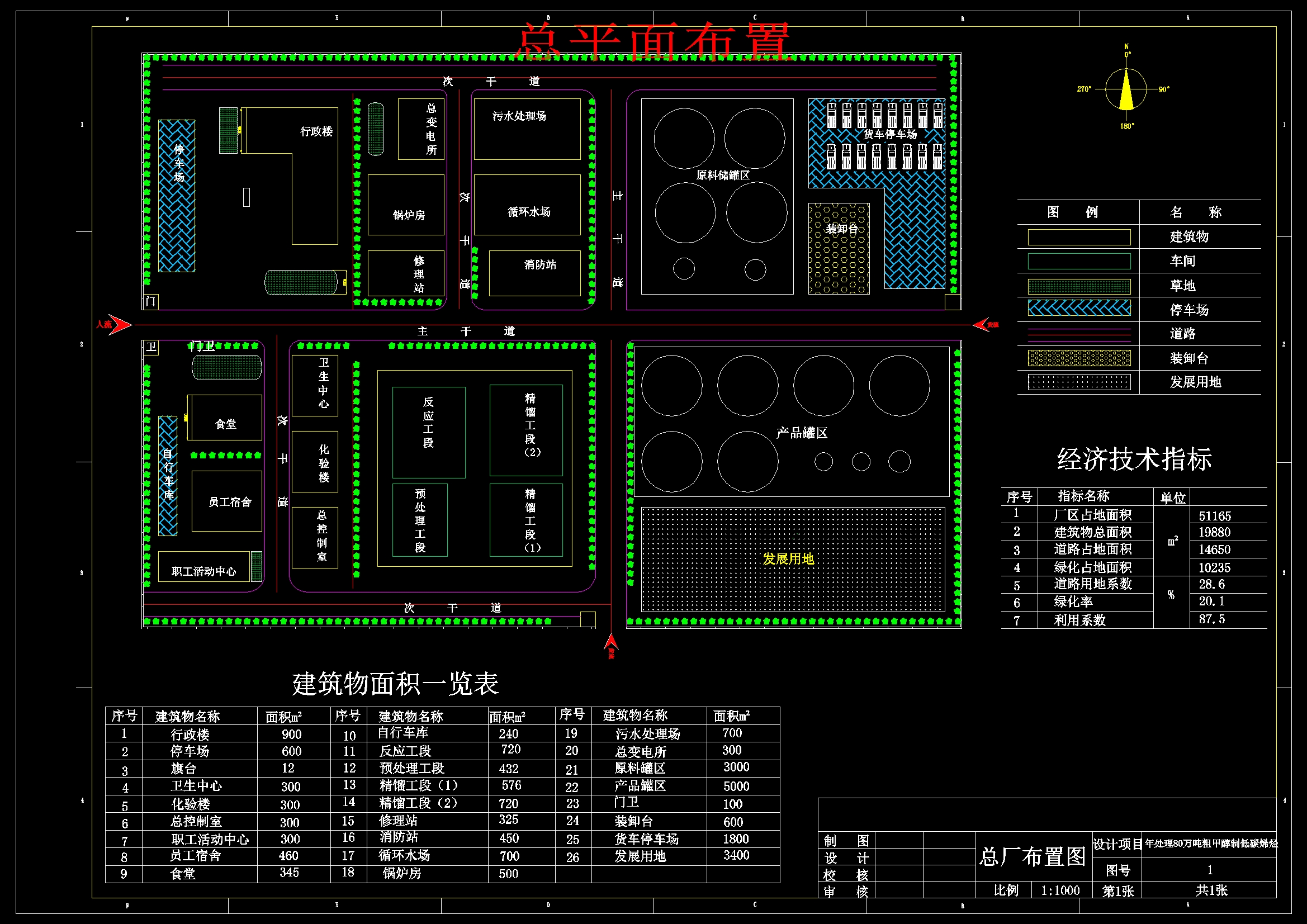Click the blue 停车场 legend swatch
This screenshot has height=924, width=1307.
1079,309
